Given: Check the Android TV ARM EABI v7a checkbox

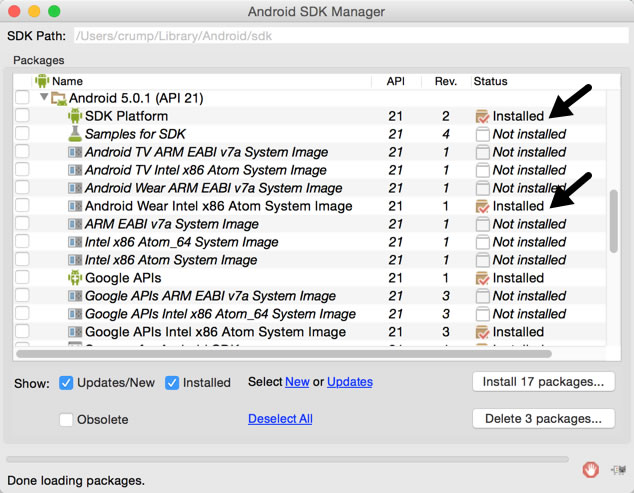Looking at the screenshot, I should [22, 151].
